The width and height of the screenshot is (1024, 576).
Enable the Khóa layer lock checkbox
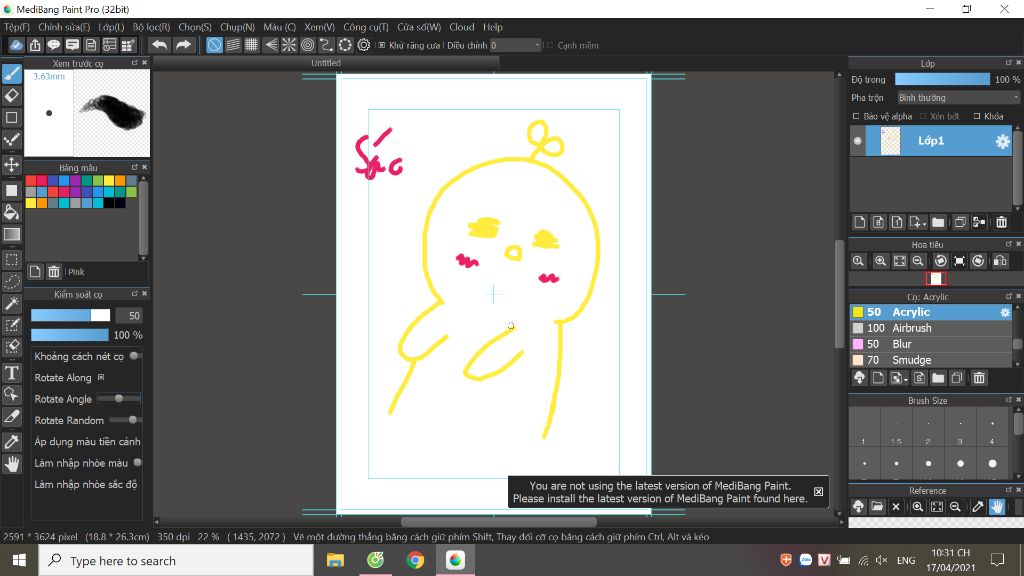point(977,116)
